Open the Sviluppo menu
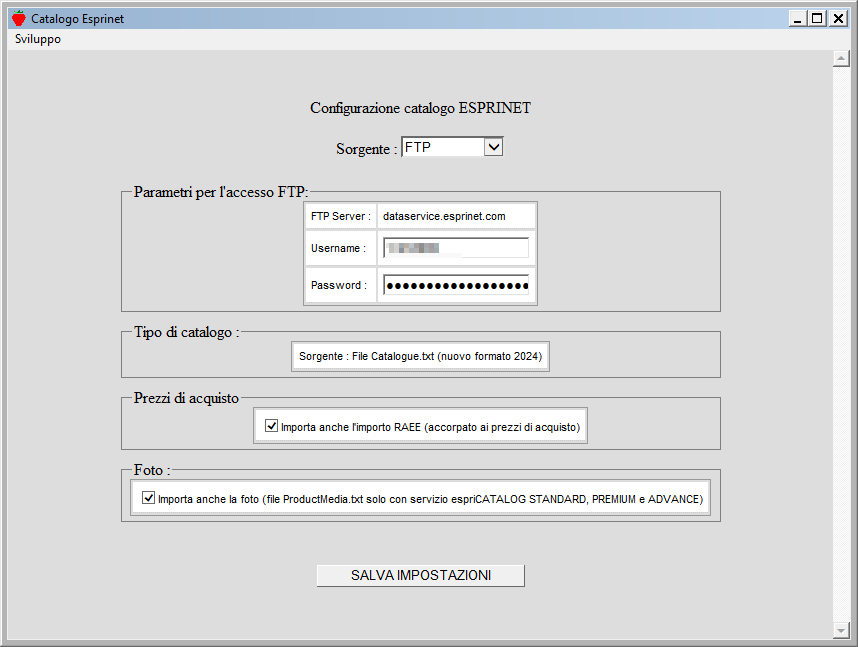858x647 pixels. [38, 39]
